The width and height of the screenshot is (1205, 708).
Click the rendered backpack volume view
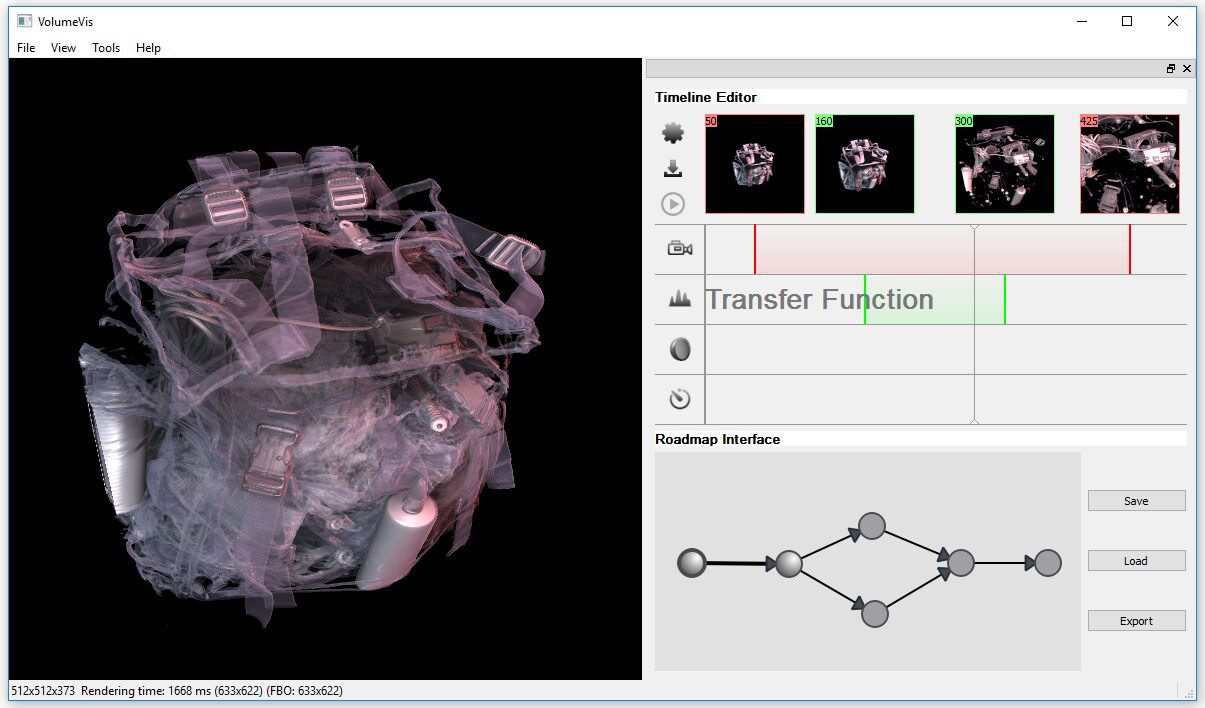tap(325, 369)
